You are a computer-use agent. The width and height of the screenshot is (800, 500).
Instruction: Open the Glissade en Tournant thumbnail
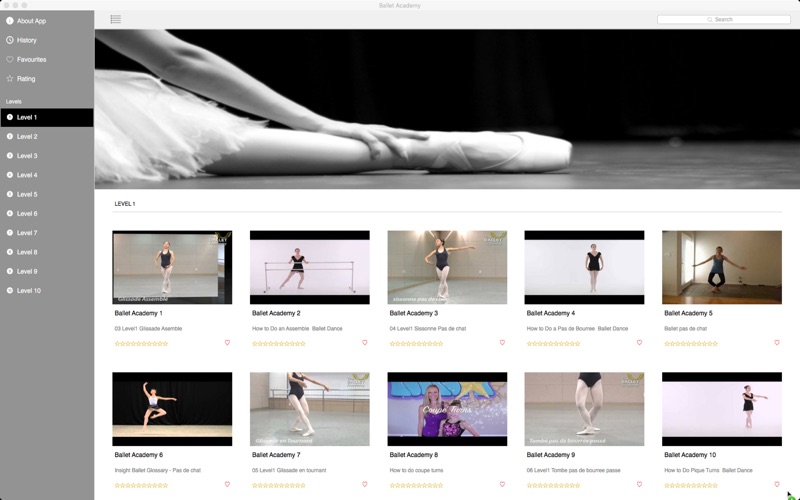(x=310, y=409)
